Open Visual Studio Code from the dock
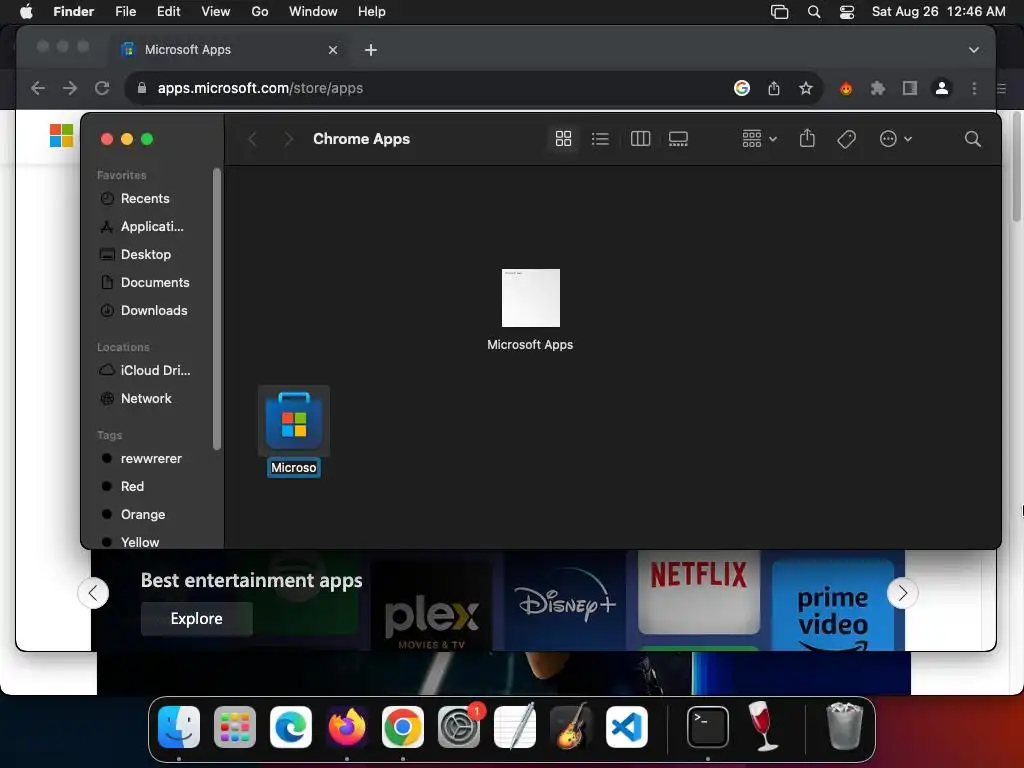This screenshot has width=1024, height=768. (627, 727)
